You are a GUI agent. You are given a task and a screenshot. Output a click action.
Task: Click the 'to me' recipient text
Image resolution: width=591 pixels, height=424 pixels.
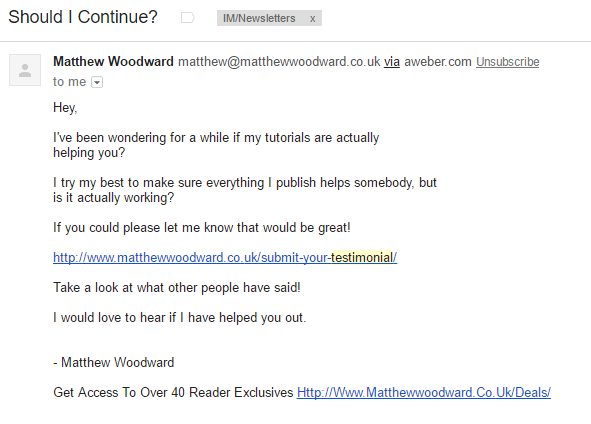coord(69,81)
